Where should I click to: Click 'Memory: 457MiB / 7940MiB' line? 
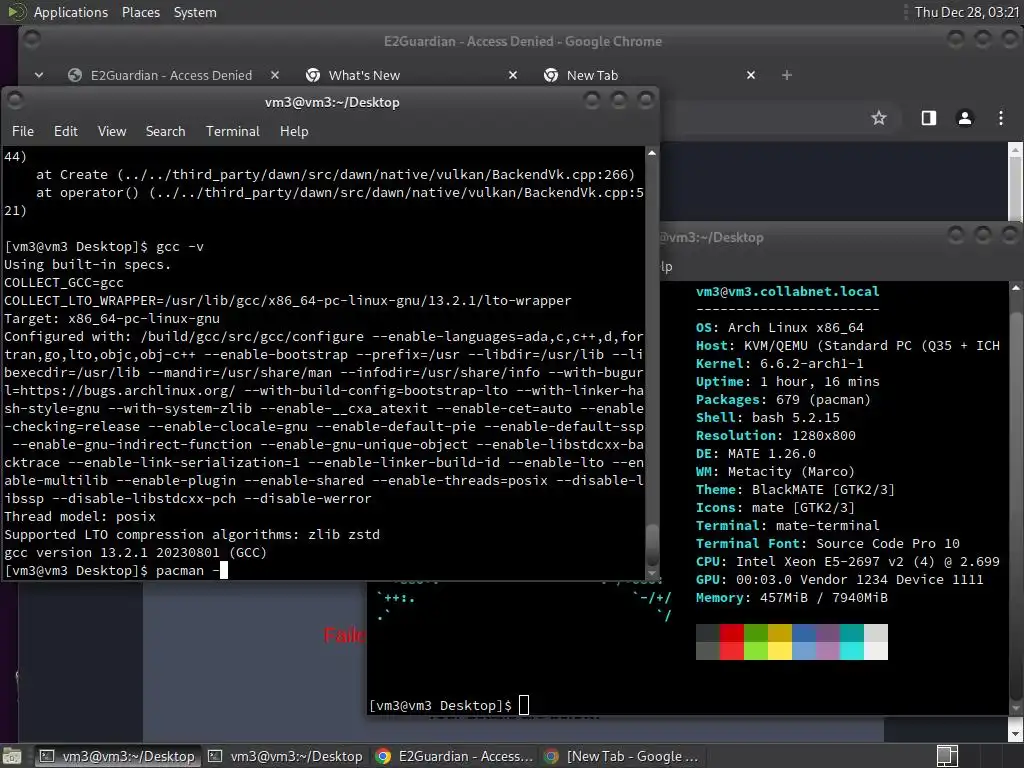point(792,598)
